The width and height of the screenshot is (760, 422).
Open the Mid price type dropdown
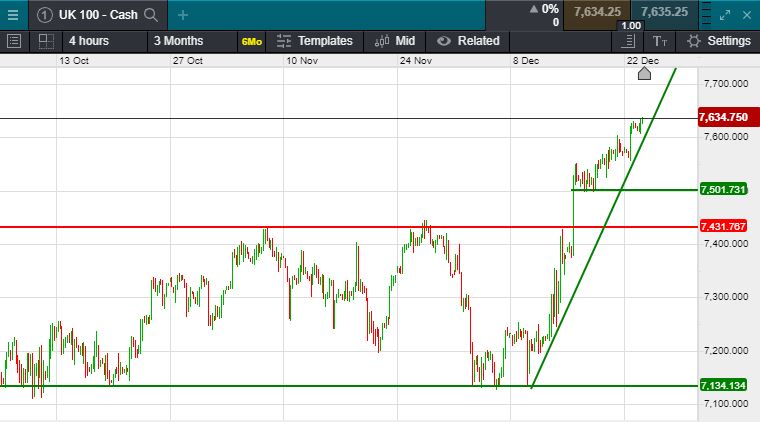pyautogui.click(x=395, y=41)
